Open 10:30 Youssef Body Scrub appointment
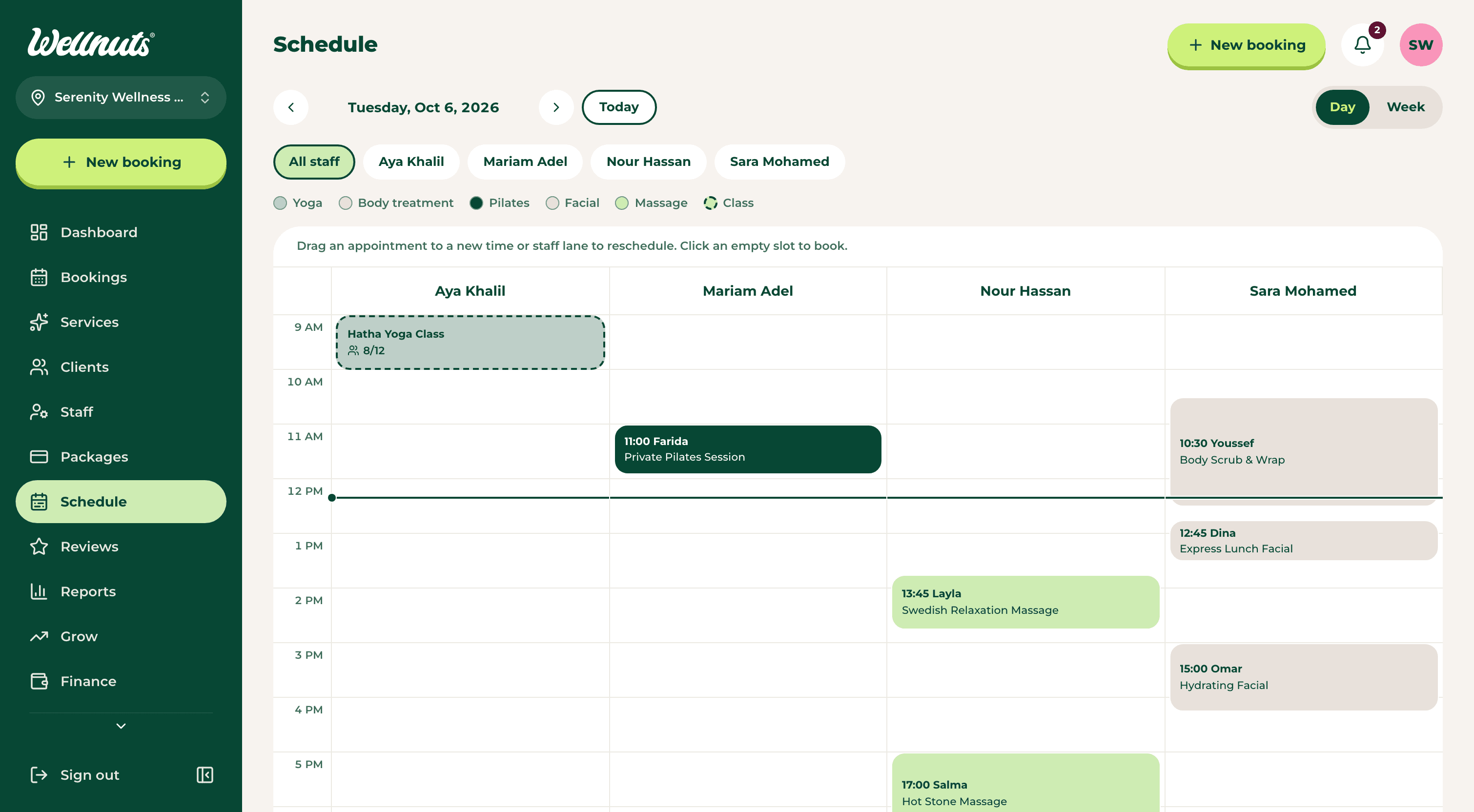Viewport: 1474px width, 812px height. click(1304, 451)
